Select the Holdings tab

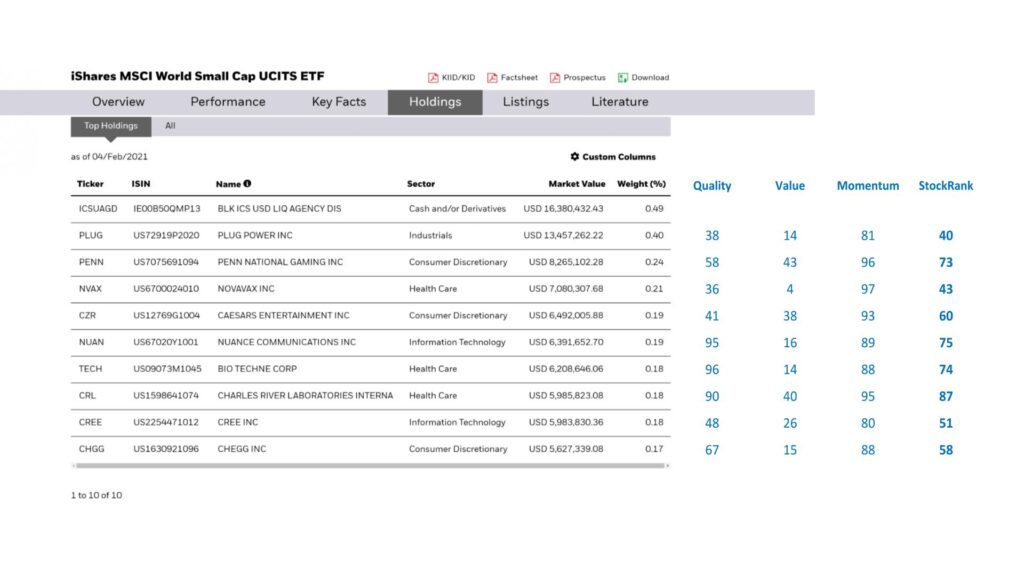point(435,102)
